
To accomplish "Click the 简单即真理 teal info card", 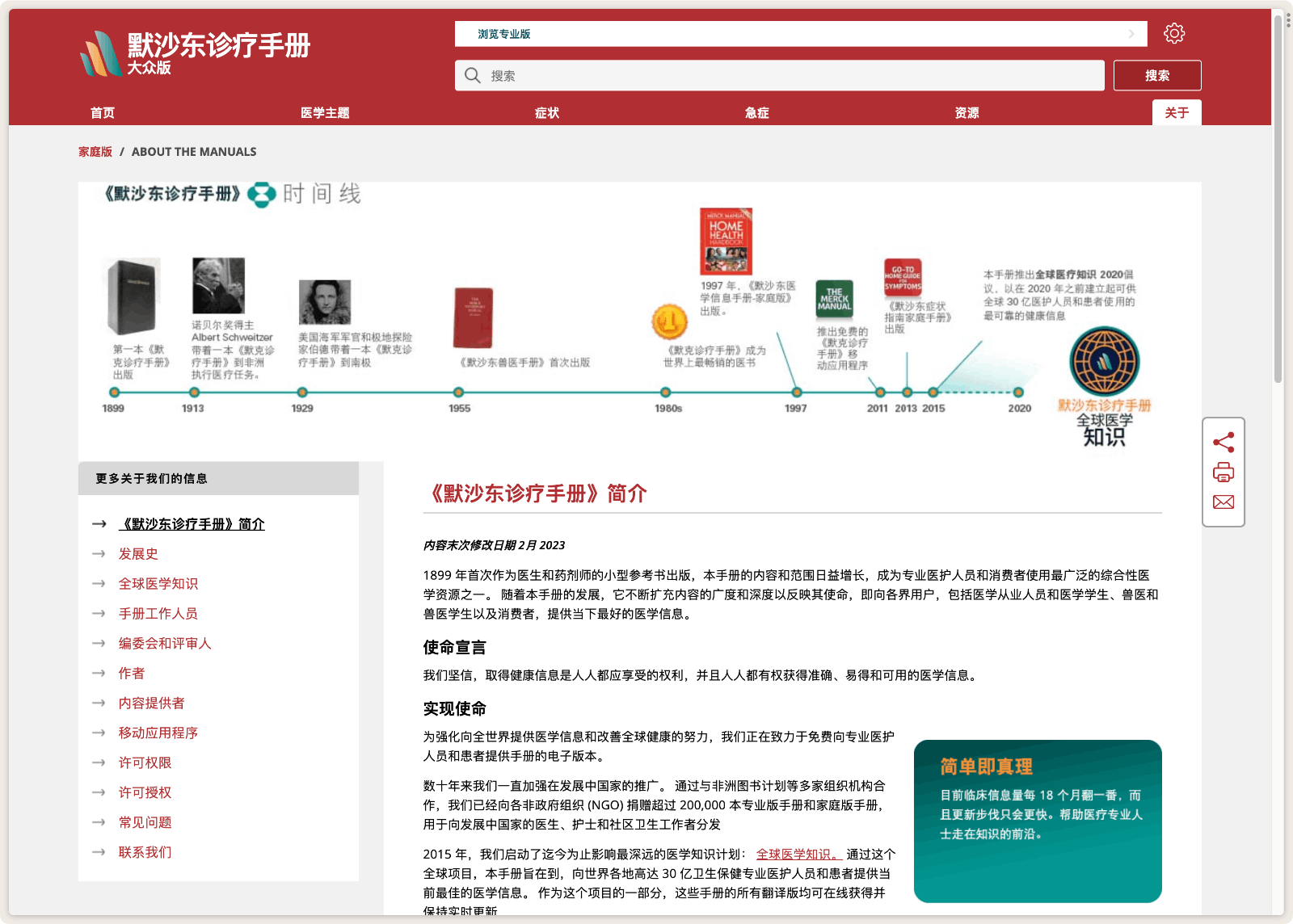I will 1038,821.
